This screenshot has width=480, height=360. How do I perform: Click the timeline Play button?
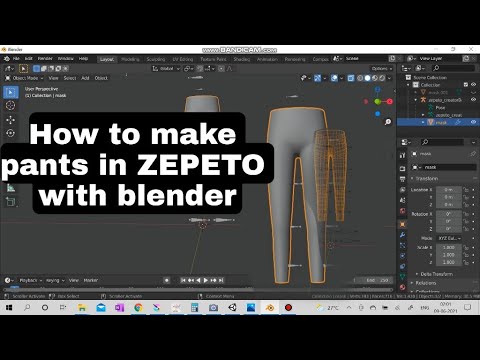pos(206,280)
